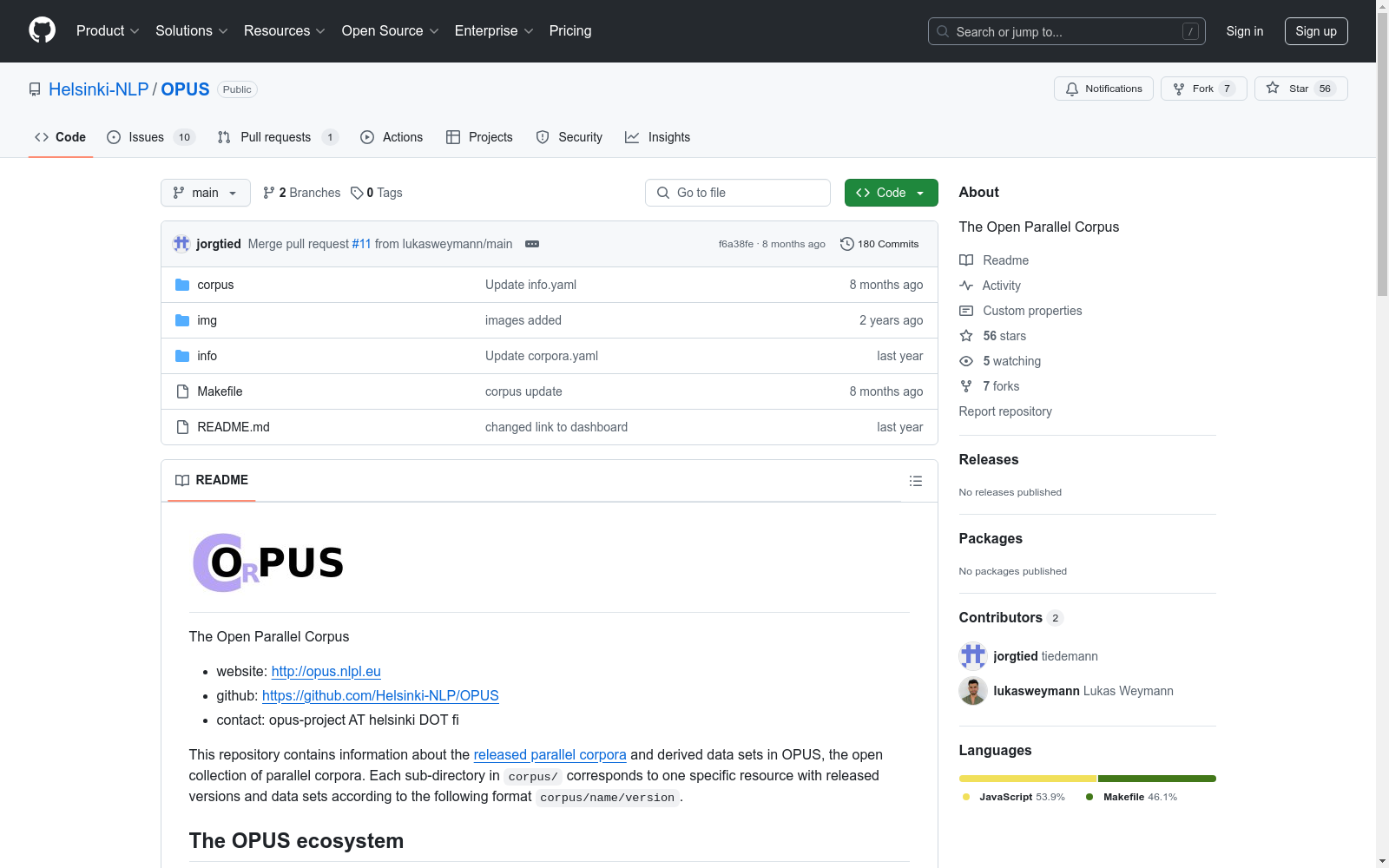This screenshot has height=868, width=1389.
Task: Click the OPUS logo image
Action: coord(268,562)
